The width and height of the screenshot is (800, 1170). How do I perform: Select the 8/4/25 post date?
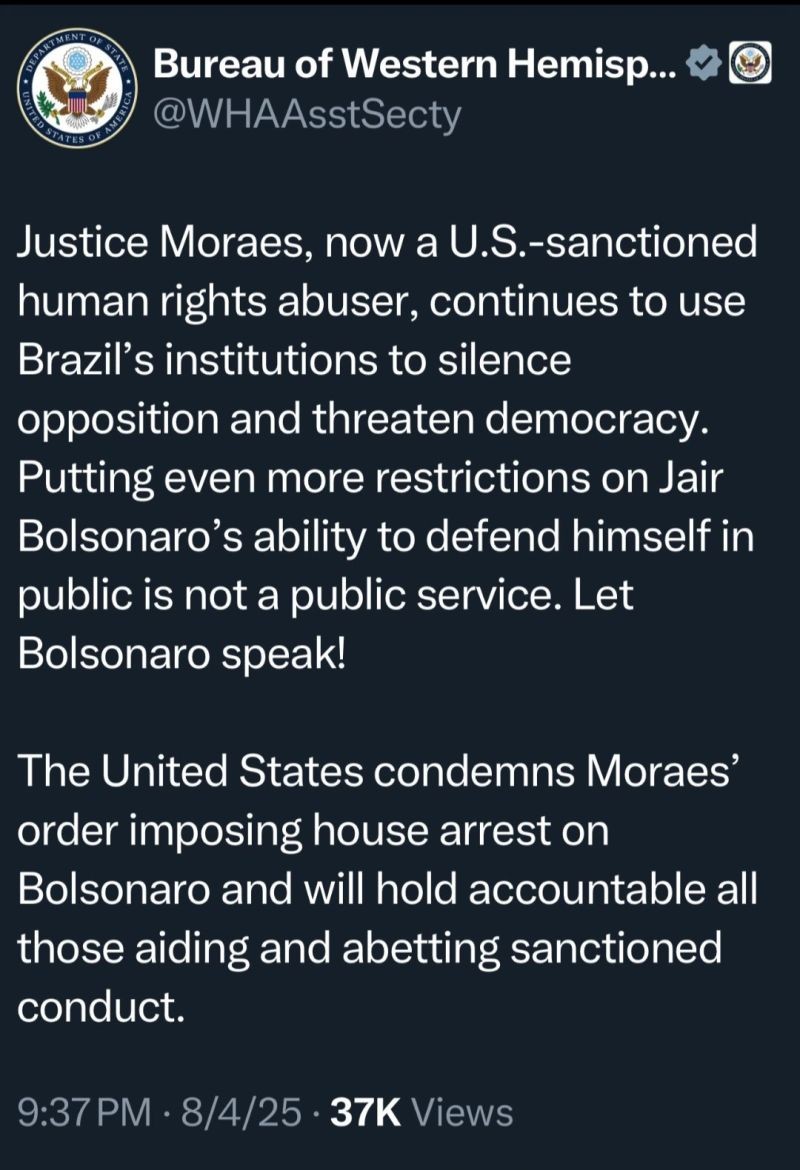point(241,1113)
